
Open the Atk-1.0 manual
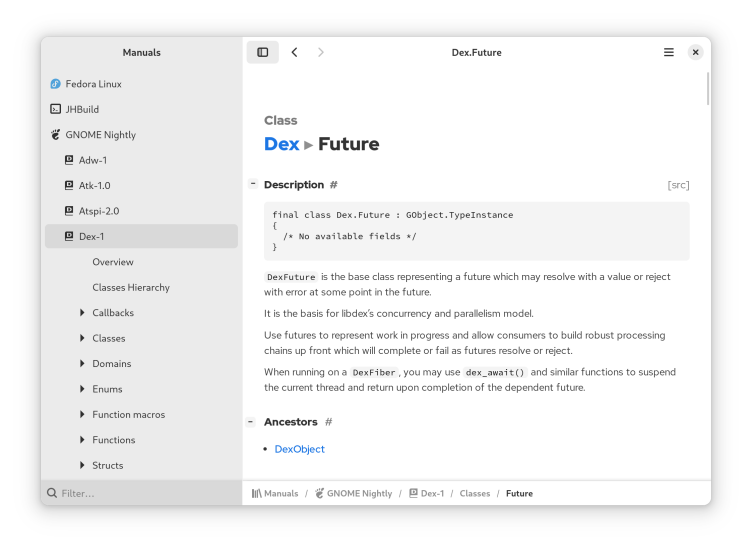tap(94, 186)
